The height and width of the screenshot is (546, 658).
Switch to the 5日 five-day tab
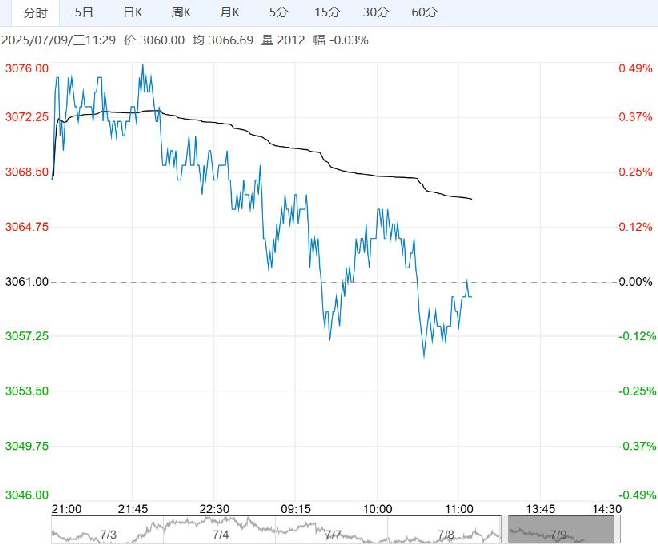click(84, 12)
